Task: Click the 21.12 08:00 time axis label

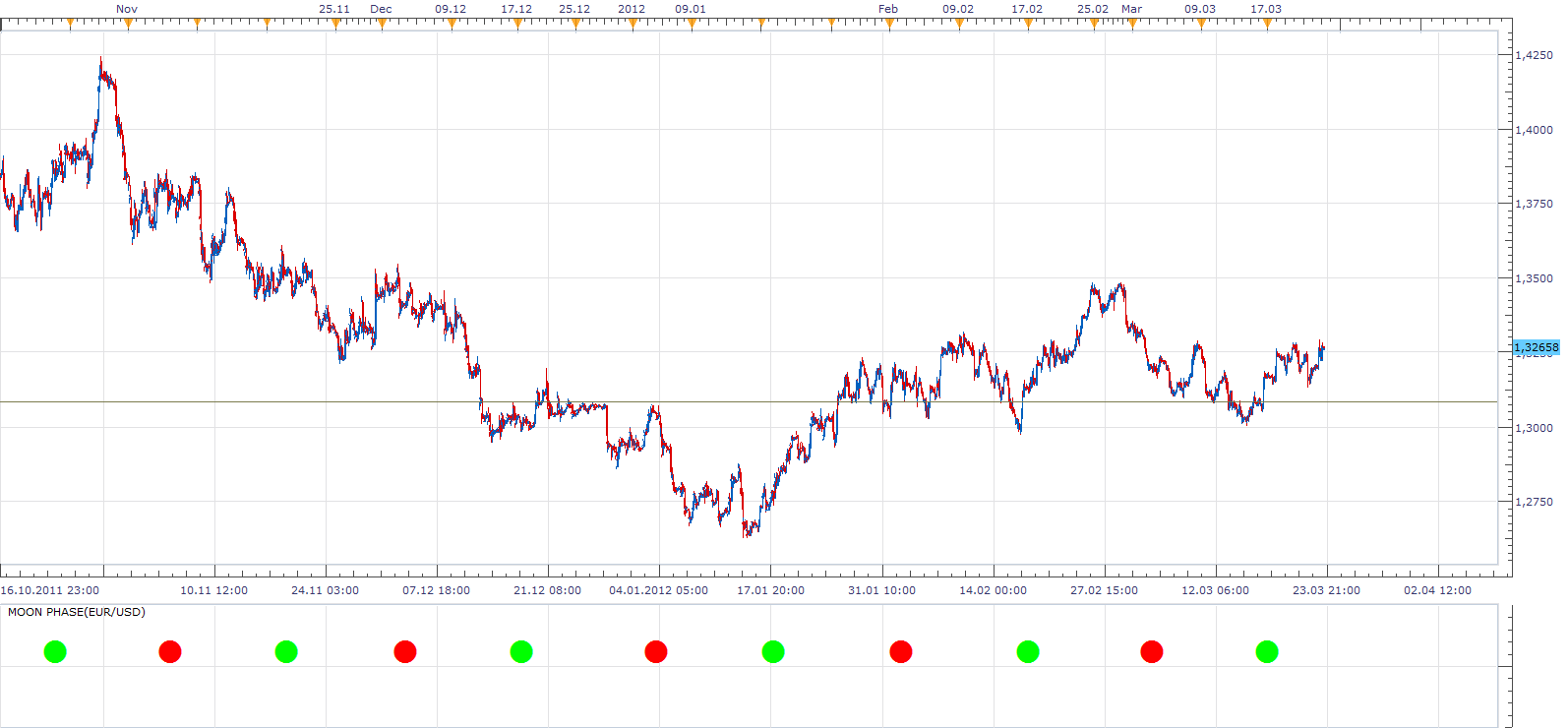Action: click(x=548, y=590)
